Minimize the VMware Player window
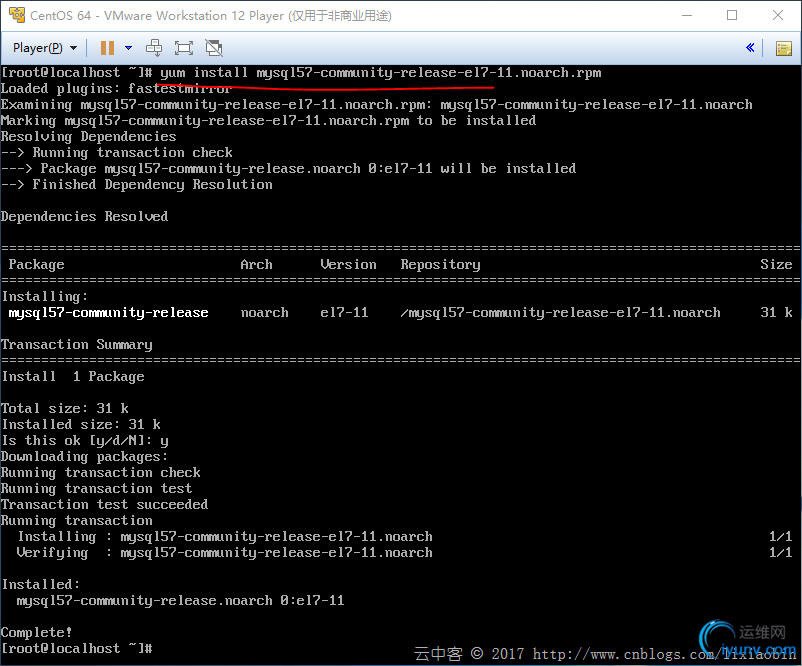Image resolution: width=802 pixels, height=666 pixels. coord(687,15)
